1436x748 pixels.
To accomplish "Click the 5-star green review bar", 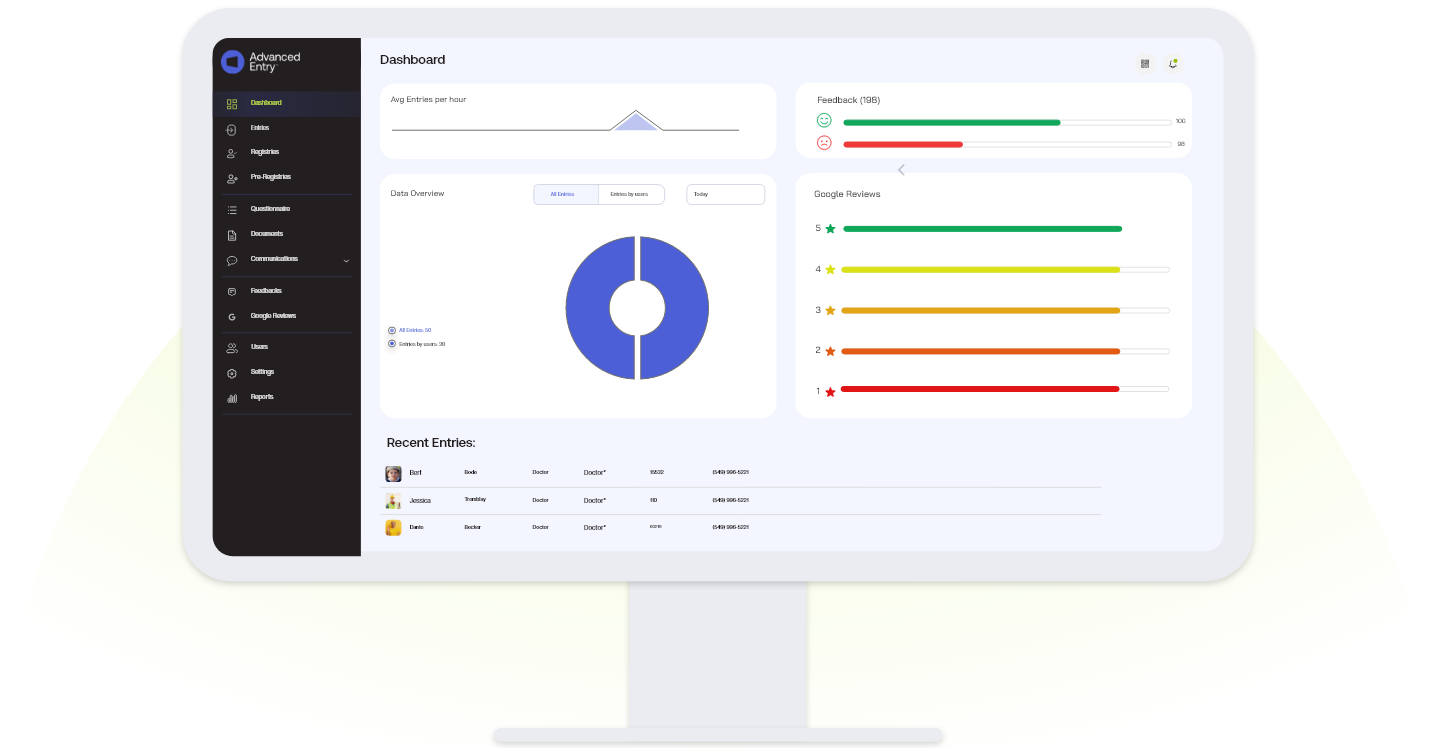I will pos(982,229).
